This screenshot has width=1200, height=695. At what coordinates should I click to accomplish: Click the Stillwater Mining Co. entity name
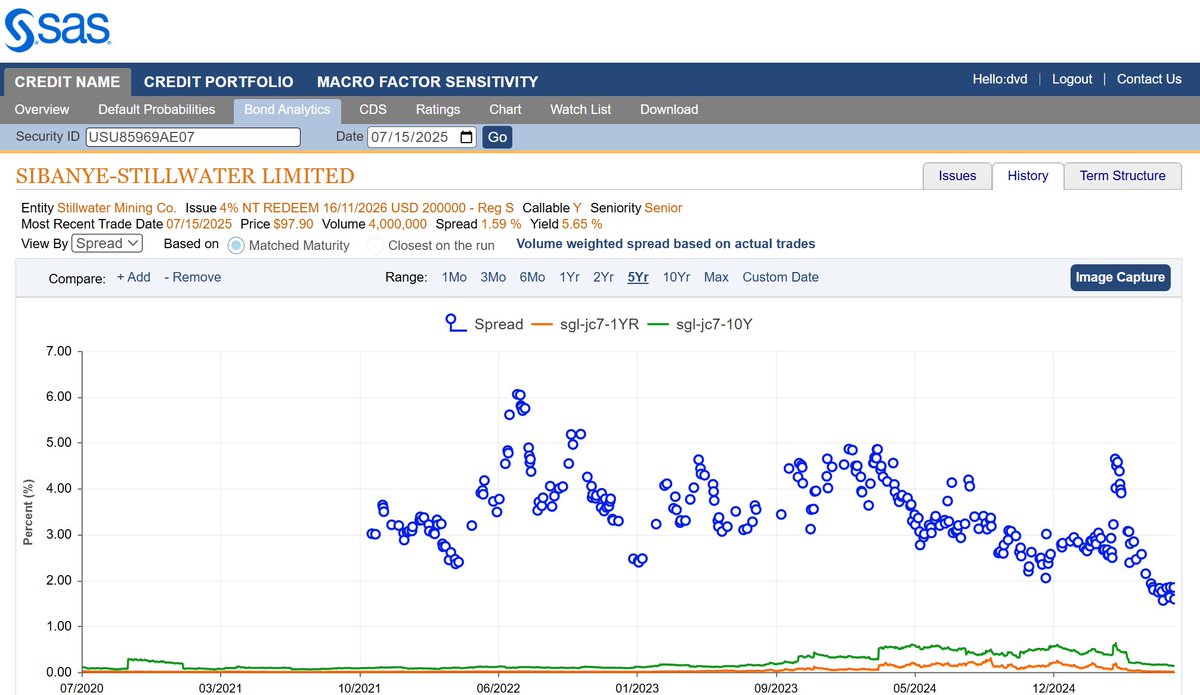[x=117, y=208]
